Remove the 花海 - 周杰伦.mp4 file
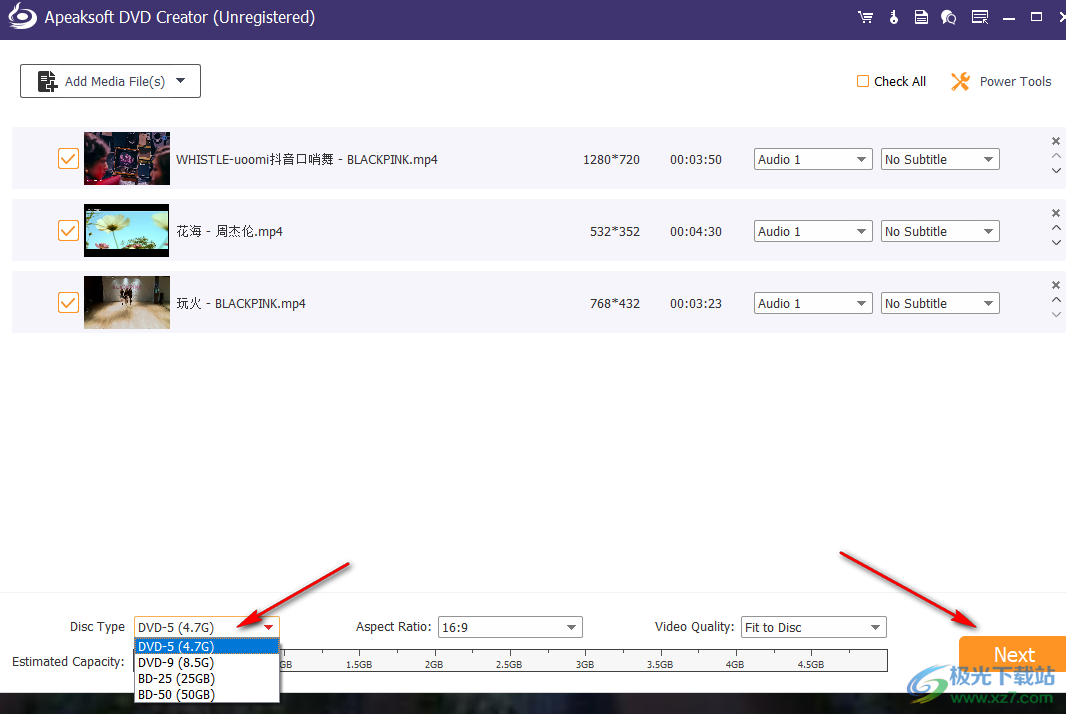The image size is (1066, 714). tap(1056, 213)
